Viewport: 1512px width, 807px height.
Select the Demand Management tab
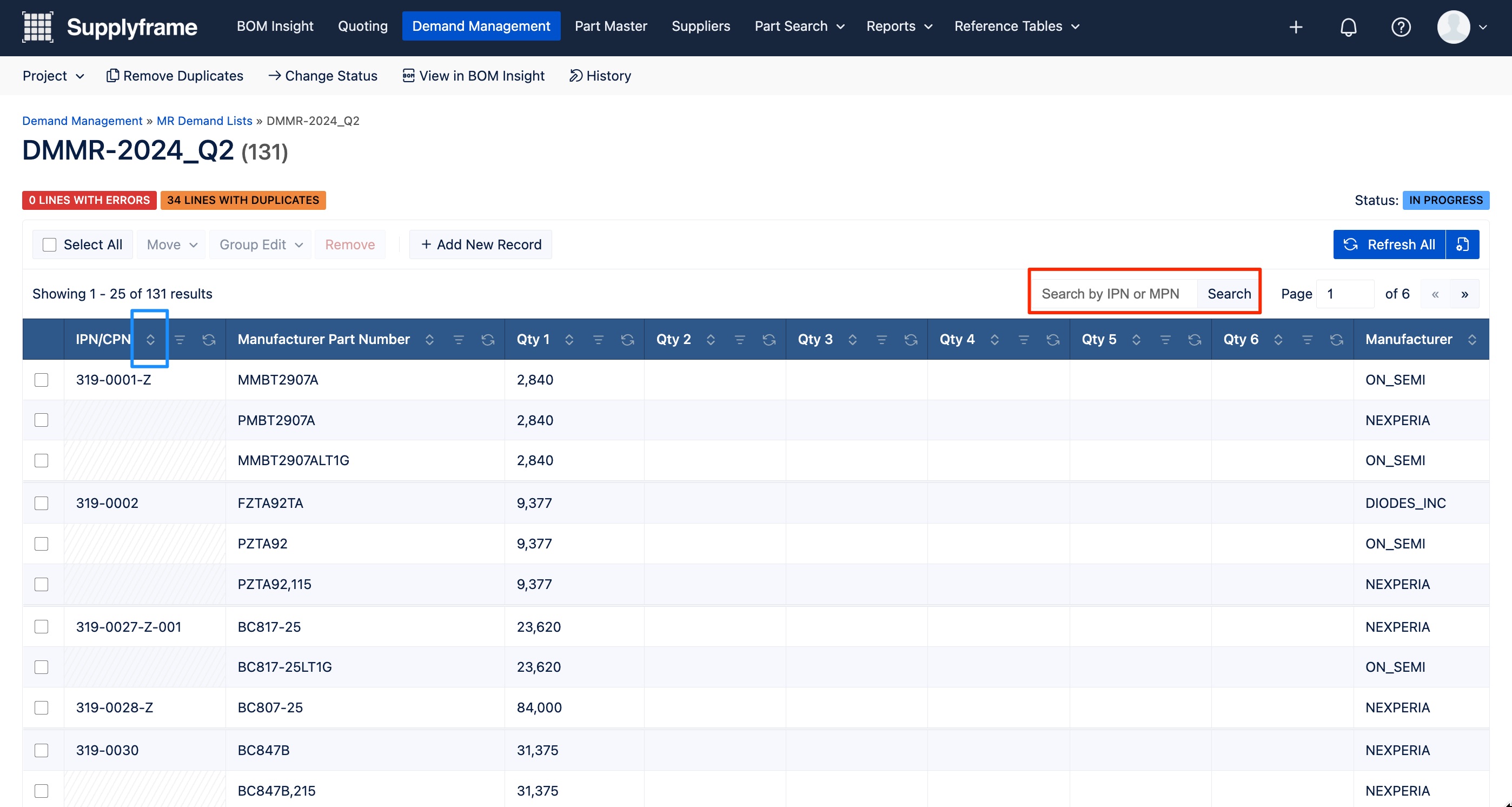pyautogui.click(x=481, y=27)
